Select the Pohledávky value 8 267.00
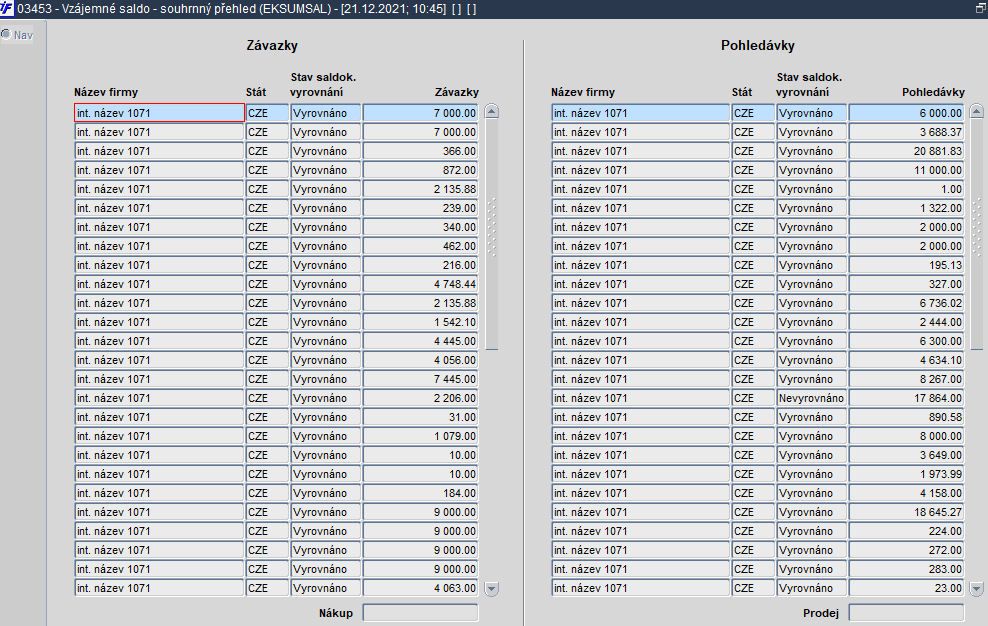 click(906, 379)
